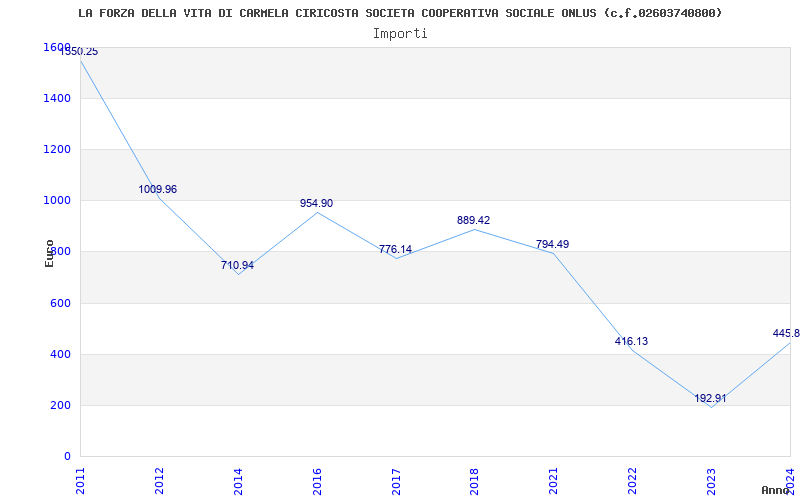Select the 2011 x-axis year label
The width and height of the screenshot is (800, 500).
tap(80, 482)
